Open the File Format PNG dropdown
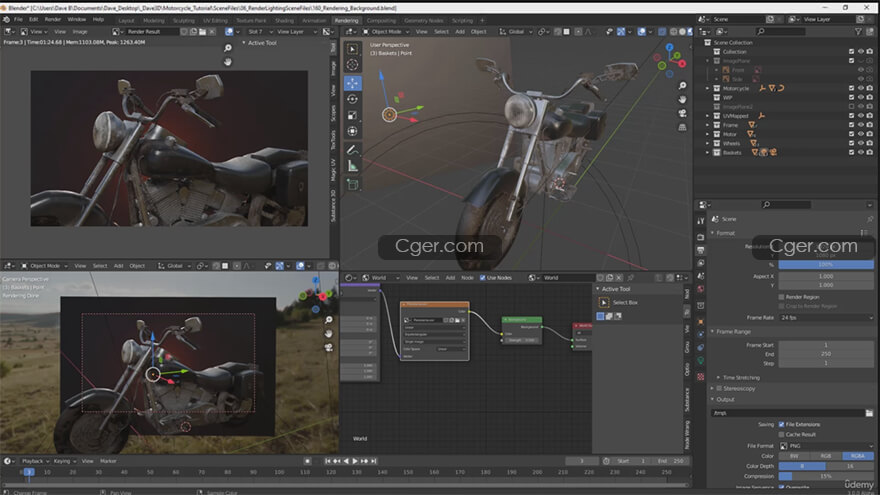 tap(826, 446)
